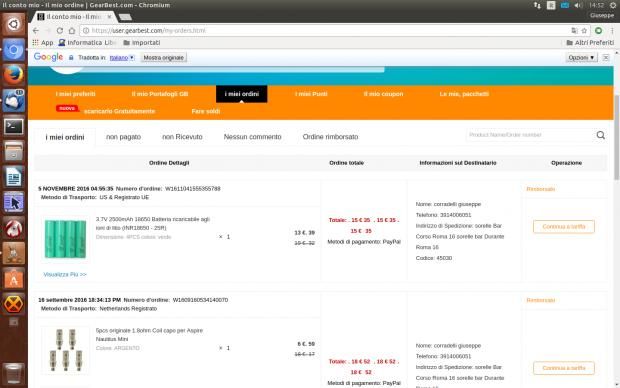Open Chromium three-dot menu

(612, 30)
